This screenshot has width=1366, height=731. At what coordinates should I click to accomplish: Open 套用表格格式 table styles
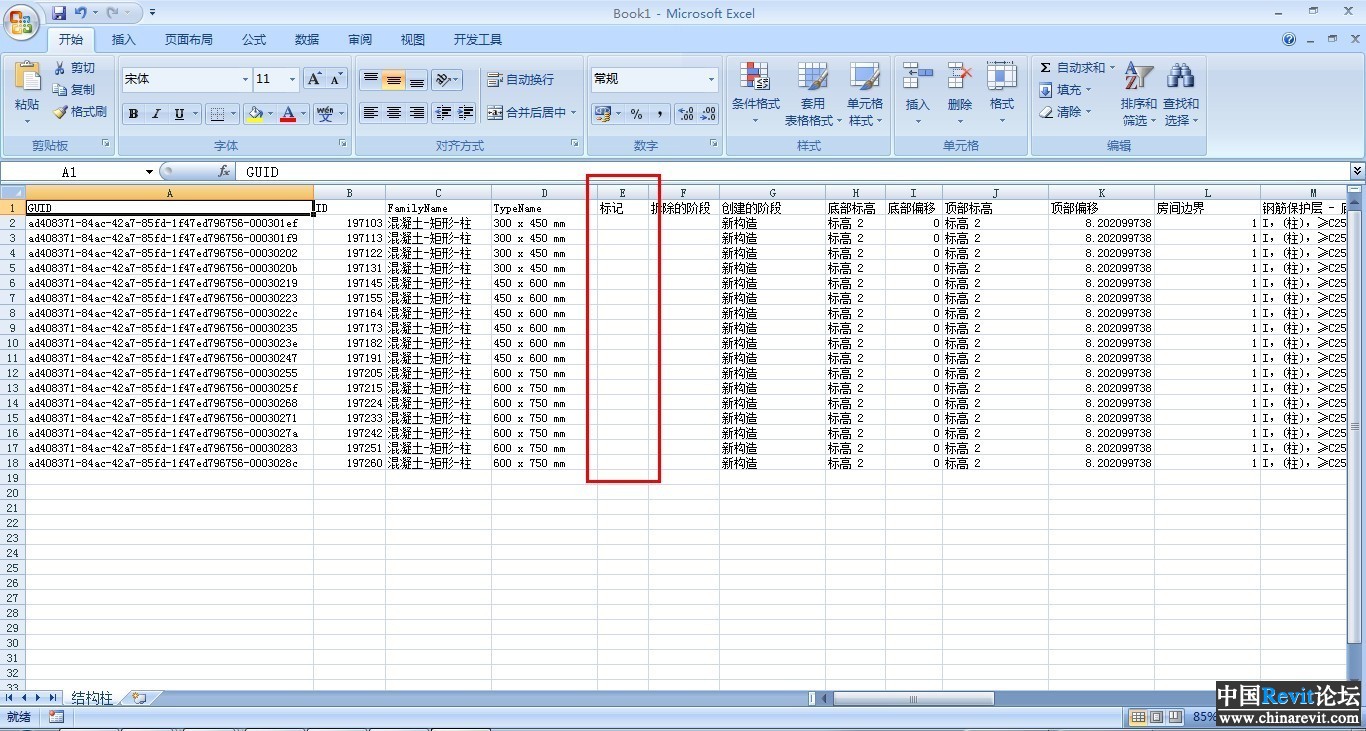pyautogui.click(x=811, y=93)
